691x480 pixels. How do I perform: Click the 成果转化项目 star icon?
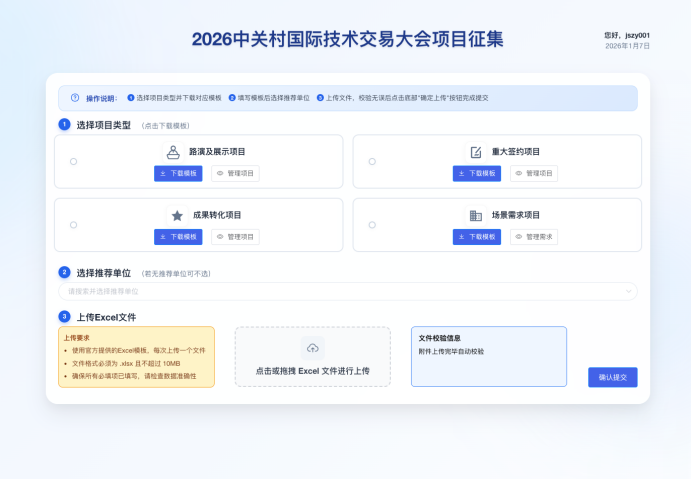click(177, 215)
